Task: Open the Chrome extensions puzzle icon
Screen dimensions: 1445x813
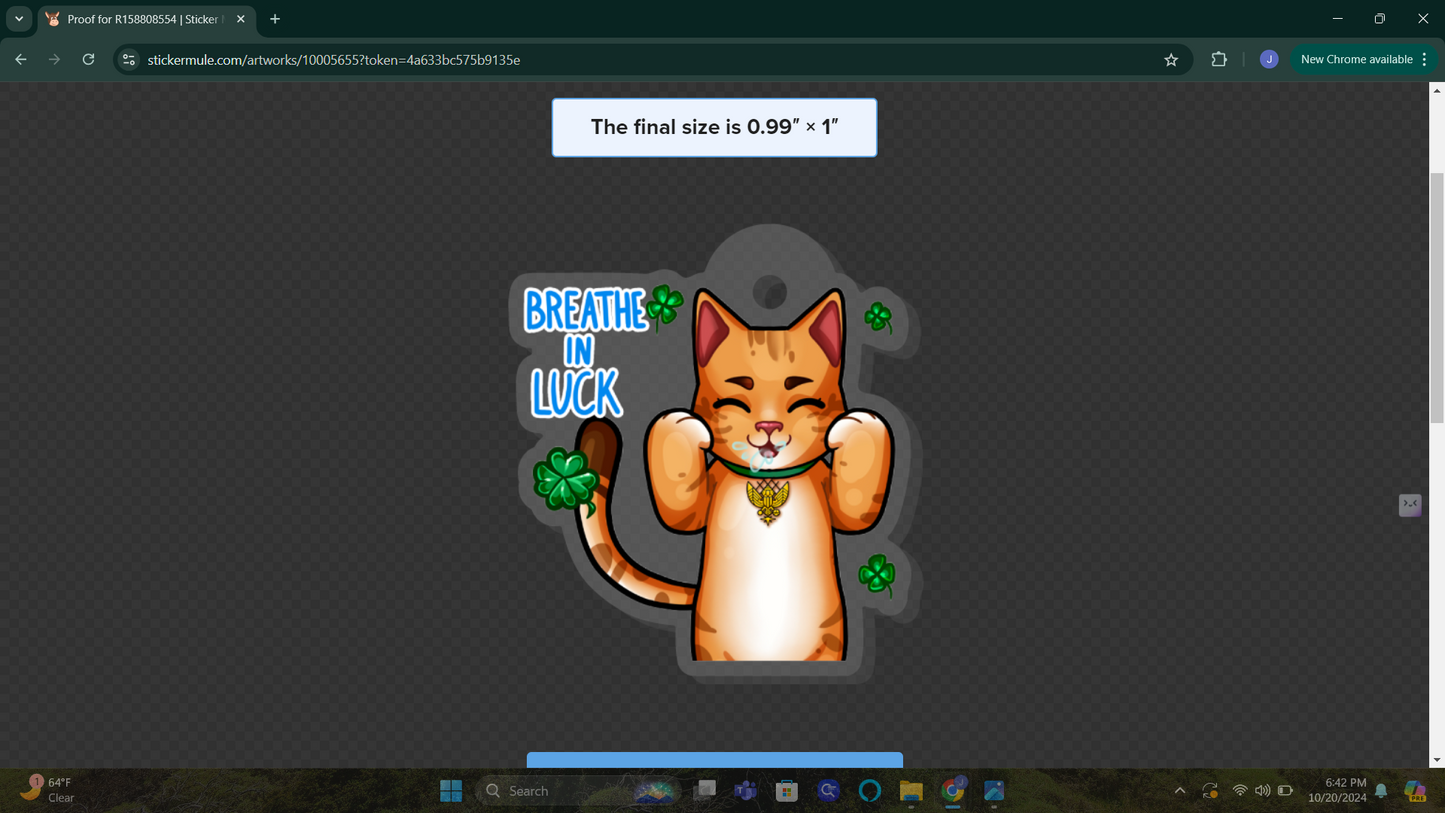Action: pyautogui.click(x=1218, y=60)
